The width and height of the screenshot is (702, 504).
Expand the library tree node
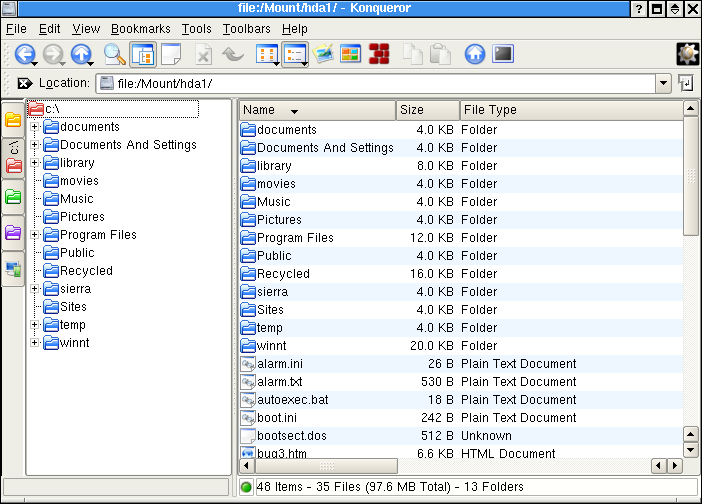(34, 163)
